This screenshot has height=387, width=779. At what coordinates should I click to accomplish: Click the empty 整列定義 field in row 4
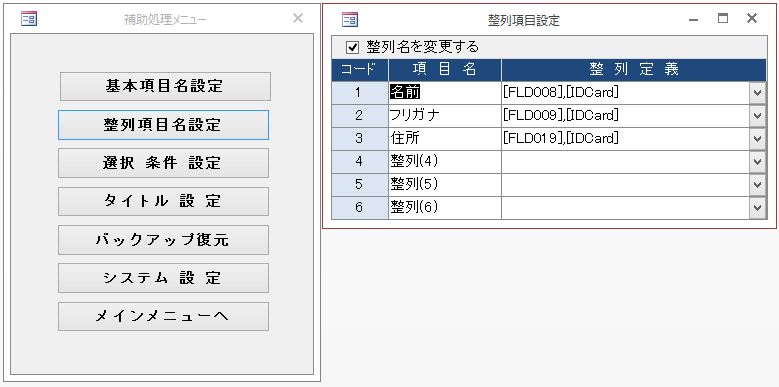click(x=625, y=162)
